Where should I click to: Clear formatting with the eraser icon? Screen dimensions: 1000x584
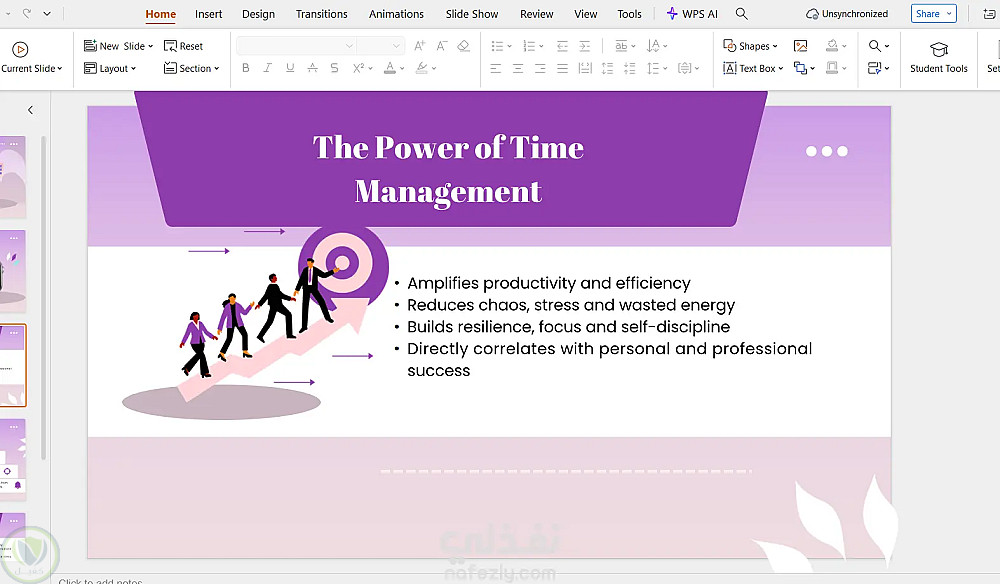click(x=464, y=46)
